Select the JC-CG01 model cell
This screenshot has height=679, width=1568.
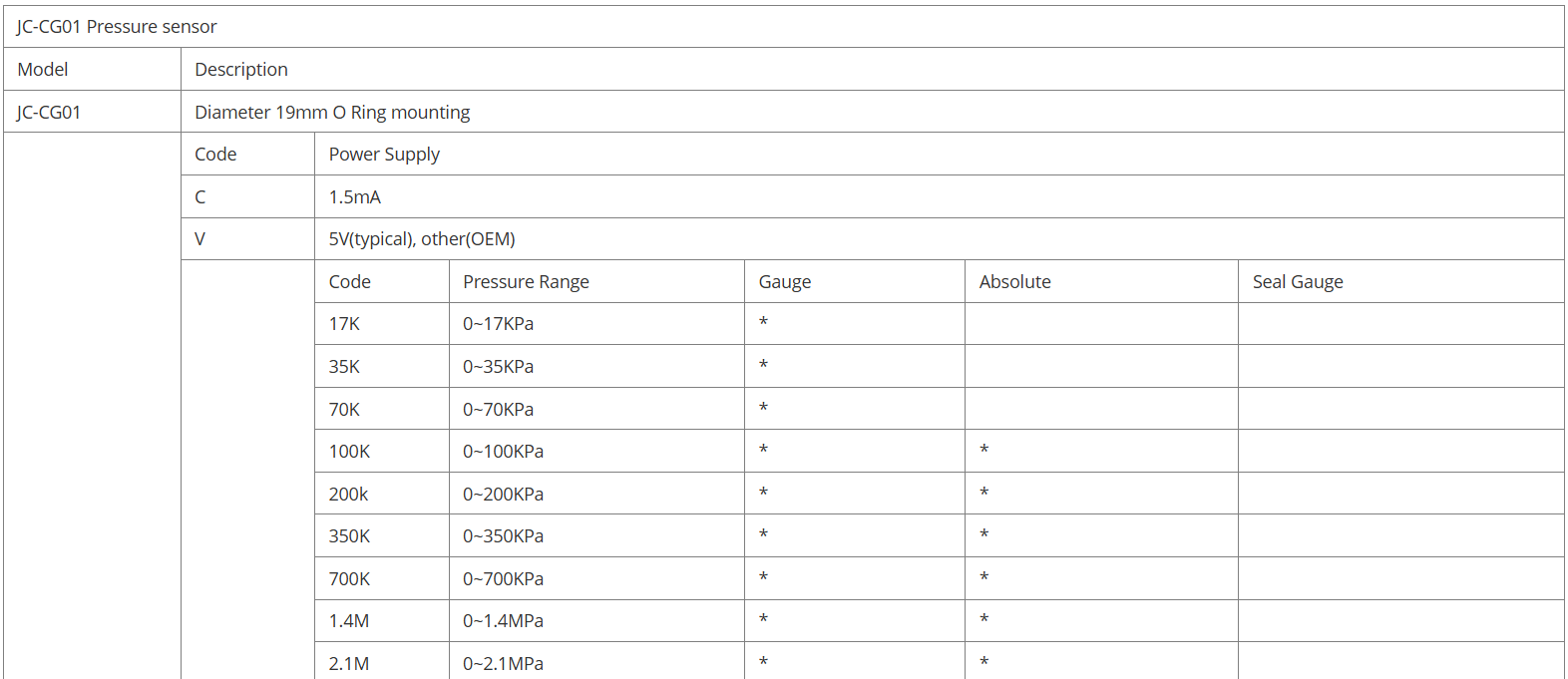point(49,113)
